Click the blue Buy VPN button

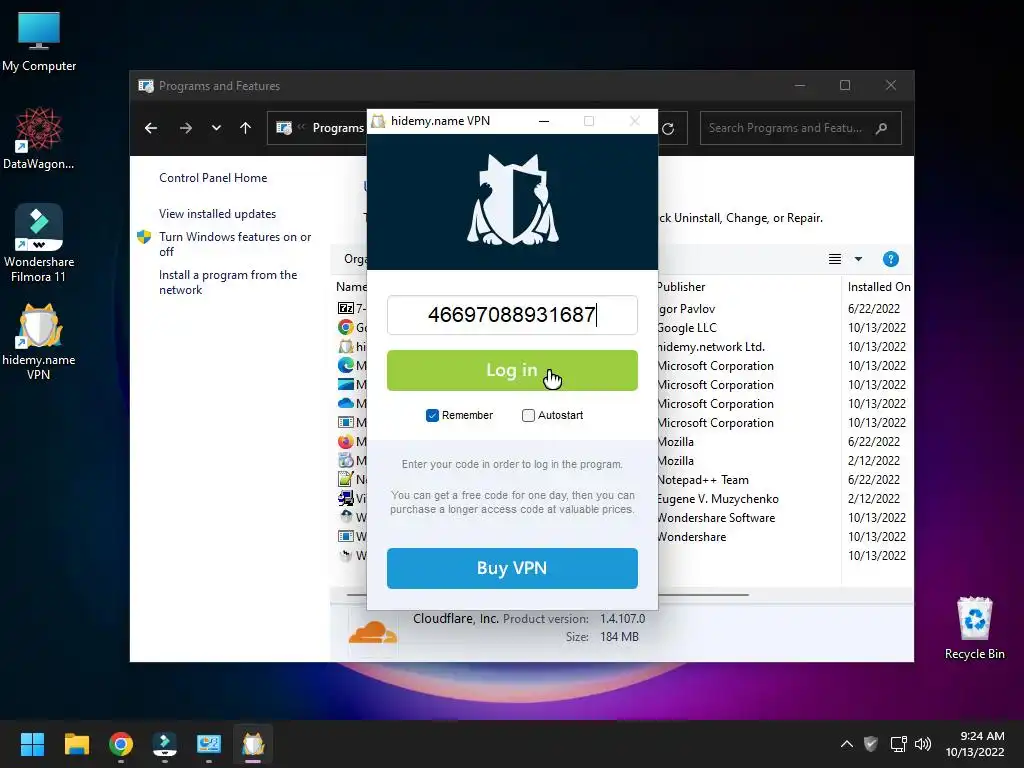[x=512, y=568]
